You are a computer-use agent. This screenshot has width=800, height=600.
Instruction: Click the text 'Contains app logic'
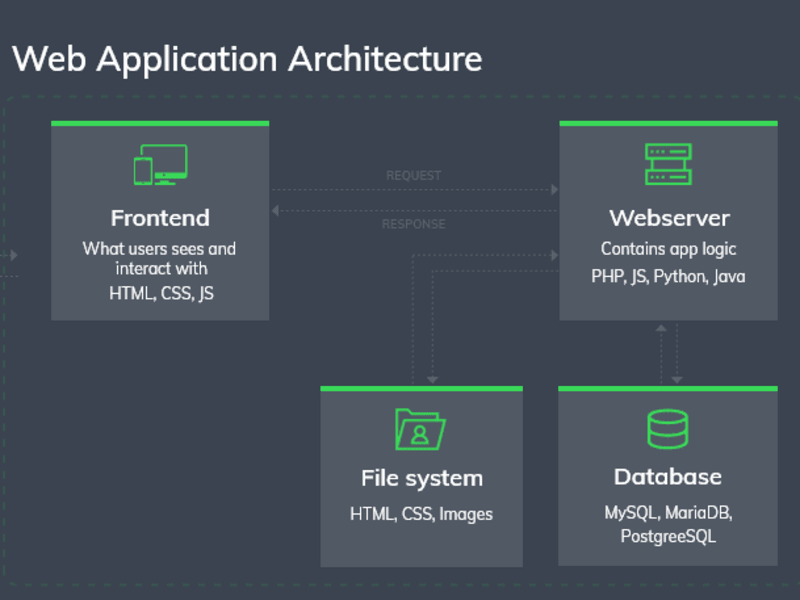click(x=668, y=249)
